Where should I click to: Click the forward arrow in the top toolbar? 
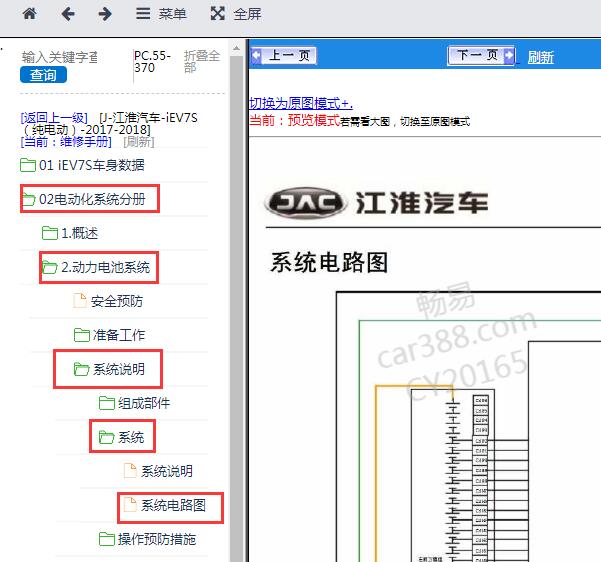pyautogui.click(x=105, y=14)
